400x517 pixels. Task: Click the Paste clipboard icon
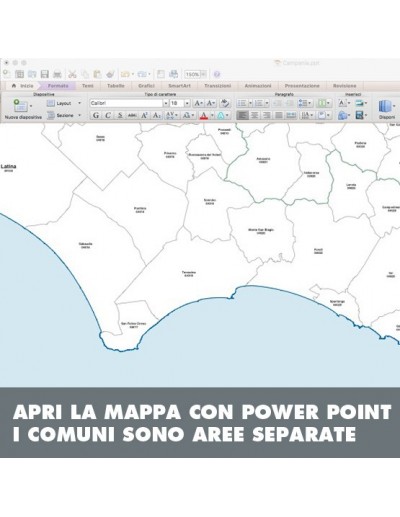pos(97,74)
